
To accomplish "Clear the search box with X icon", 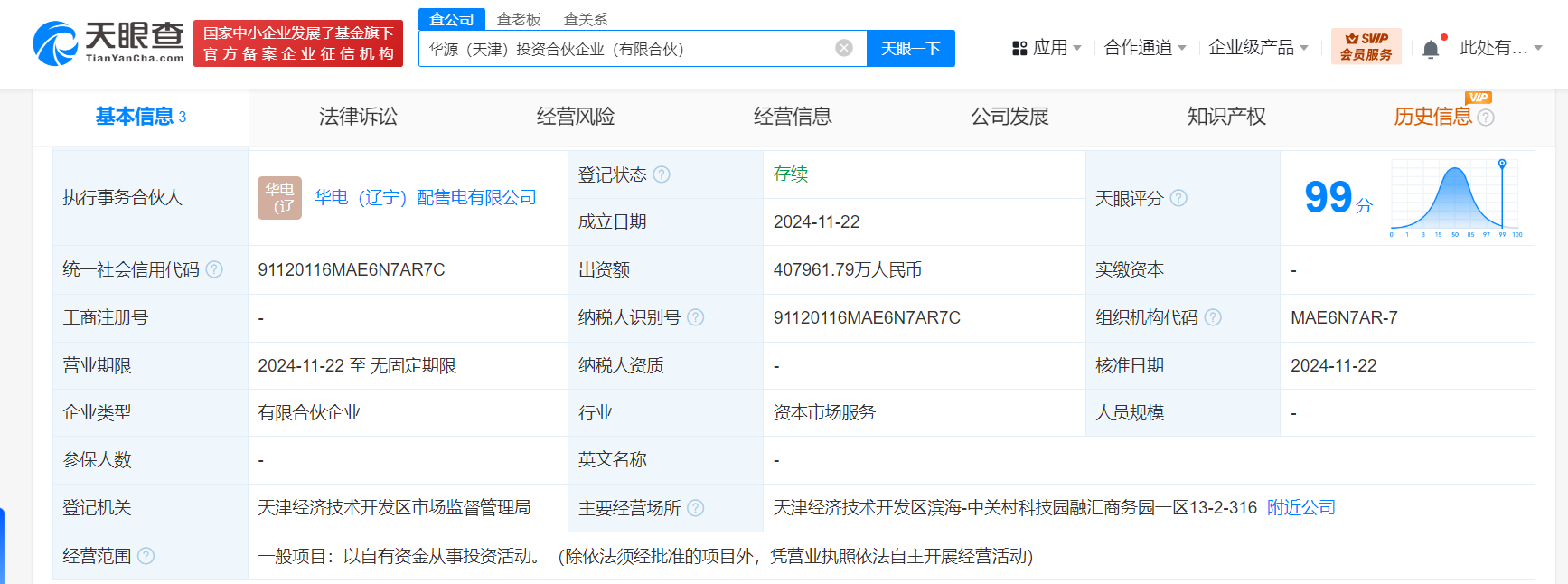I will click(844, 48).
